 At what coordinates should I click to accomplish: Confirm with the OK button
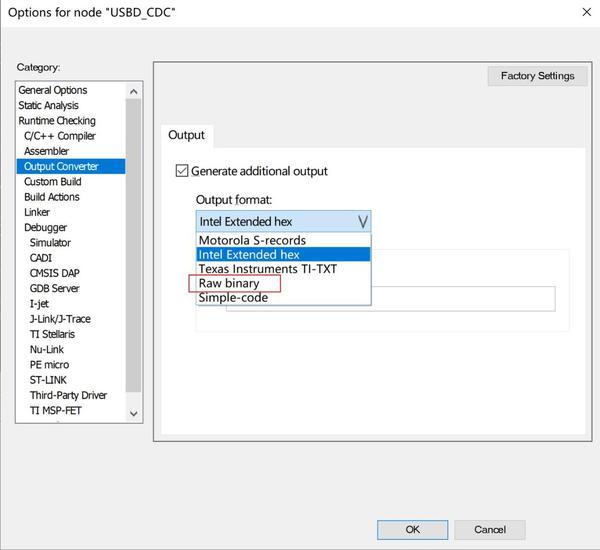412,530
